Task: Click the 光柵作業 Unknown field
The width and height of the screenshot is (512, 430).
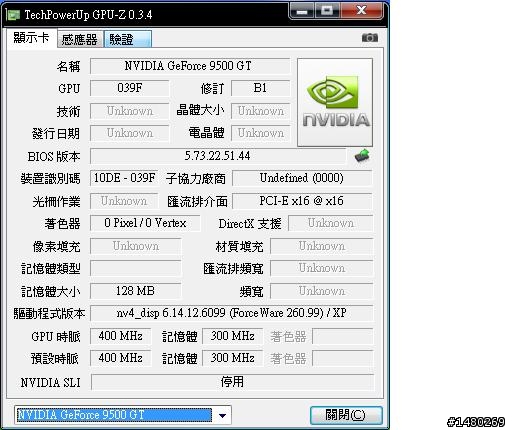Action: click(124, 201)
